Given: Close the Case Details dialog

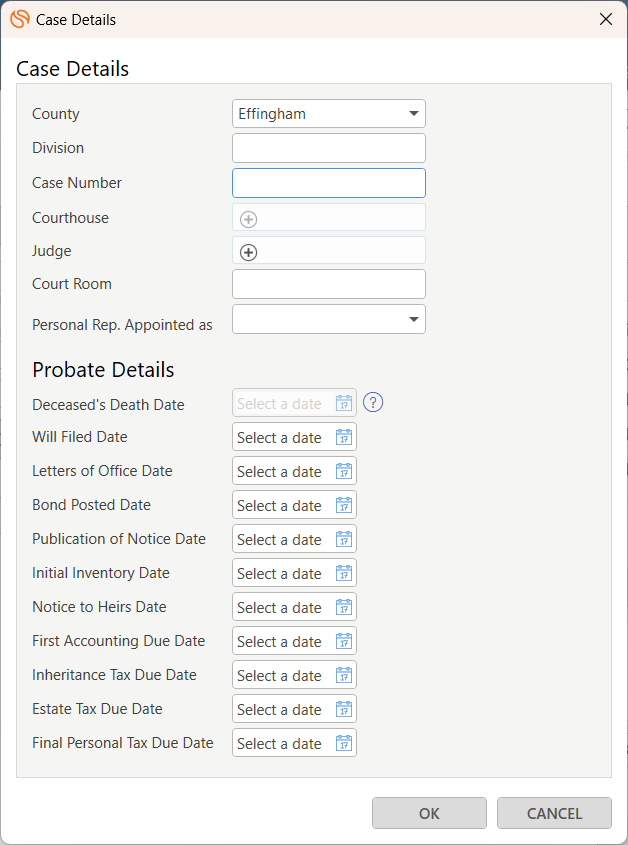Looking at the screenshot, I should tap(606, 19).
